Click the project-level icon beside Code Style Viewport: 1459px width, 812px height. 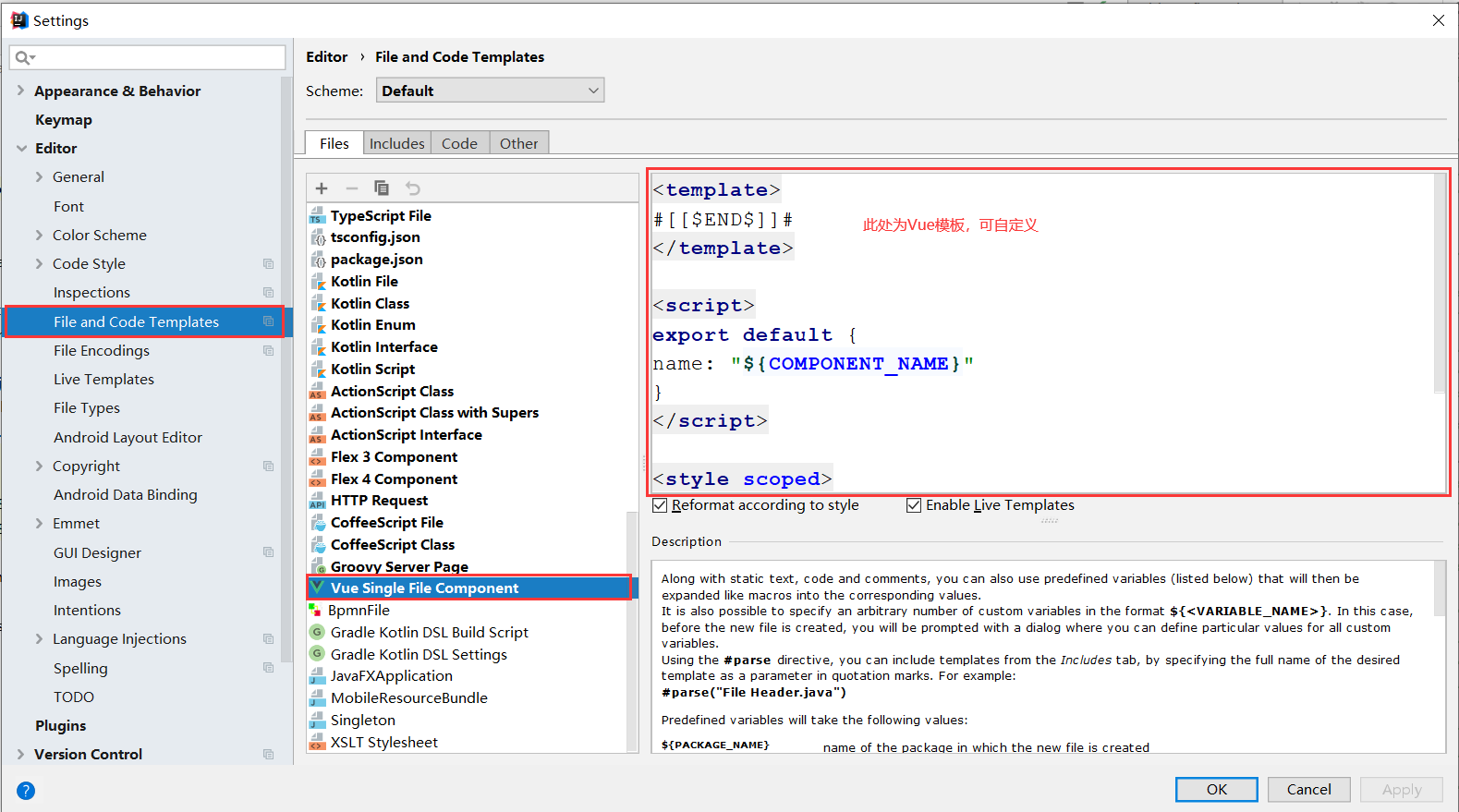[268, 264]
